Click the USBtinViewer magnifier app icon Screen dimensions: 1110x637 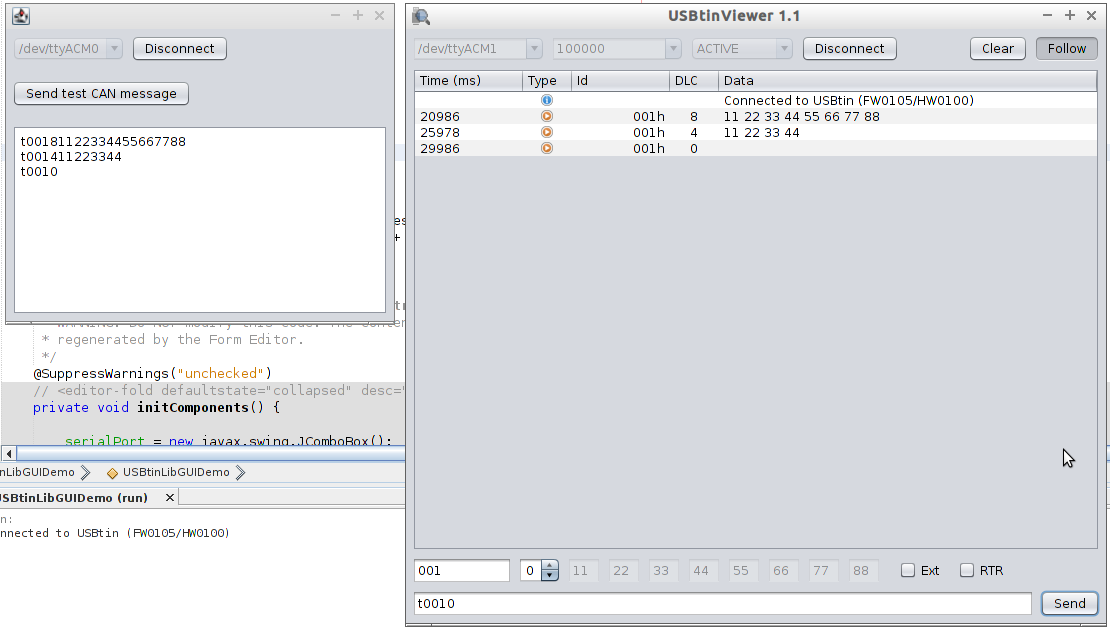point(421,16)
